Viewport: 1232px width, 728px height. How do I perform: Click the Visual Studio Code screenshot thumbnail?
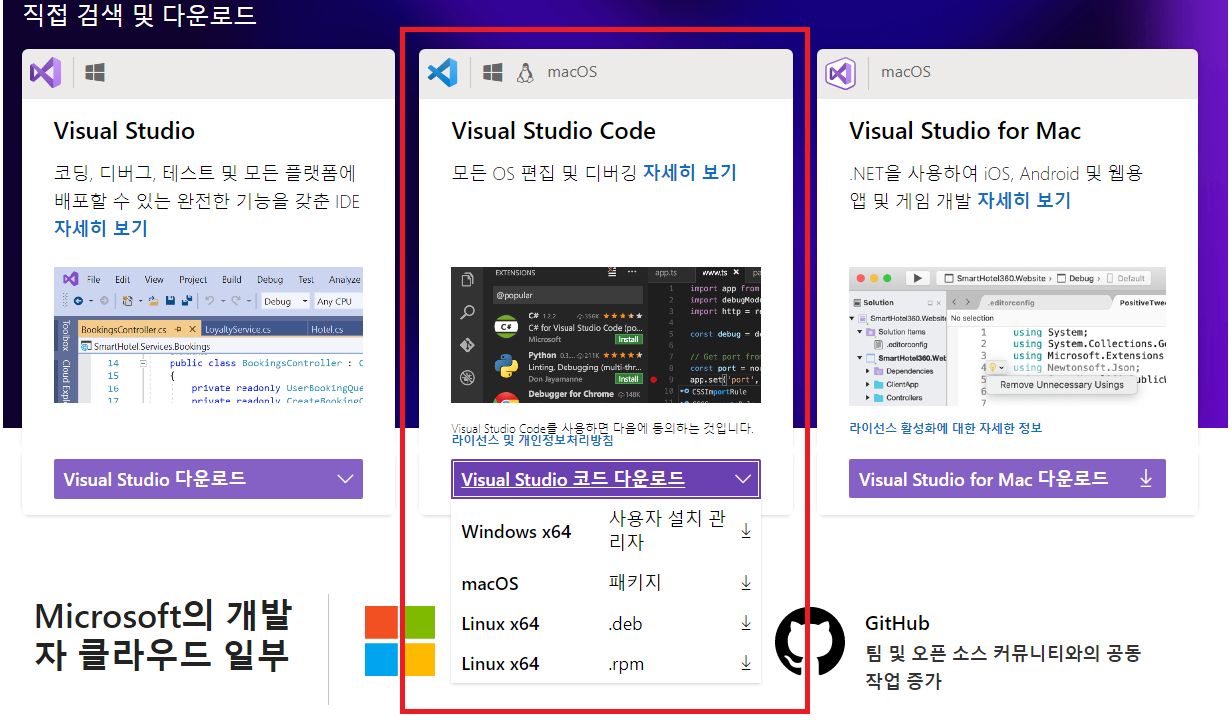606,335
